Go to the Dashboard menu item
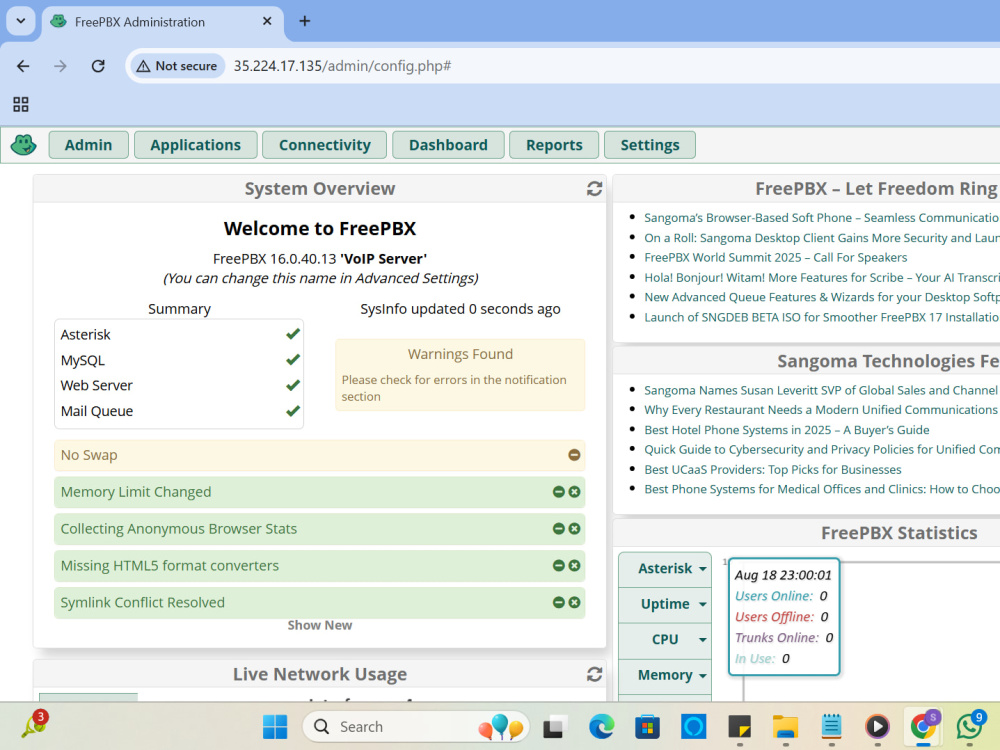The image size is (1000, 750). 448,145
